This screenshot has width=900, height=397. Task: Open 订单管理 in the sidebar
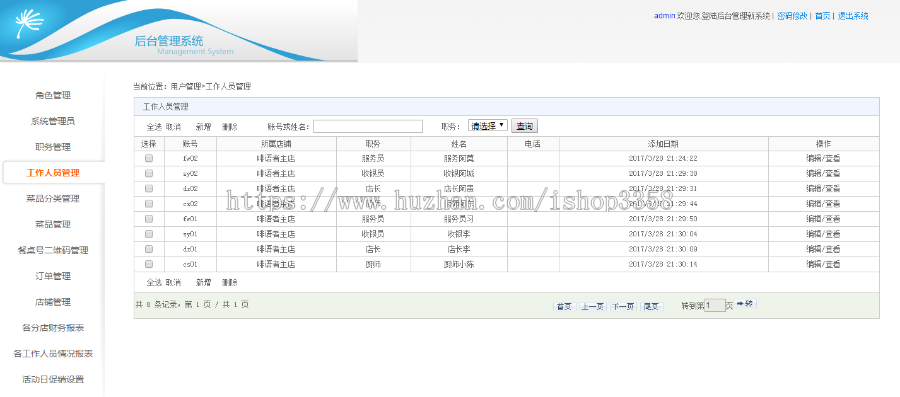click(x=53, y=276)
